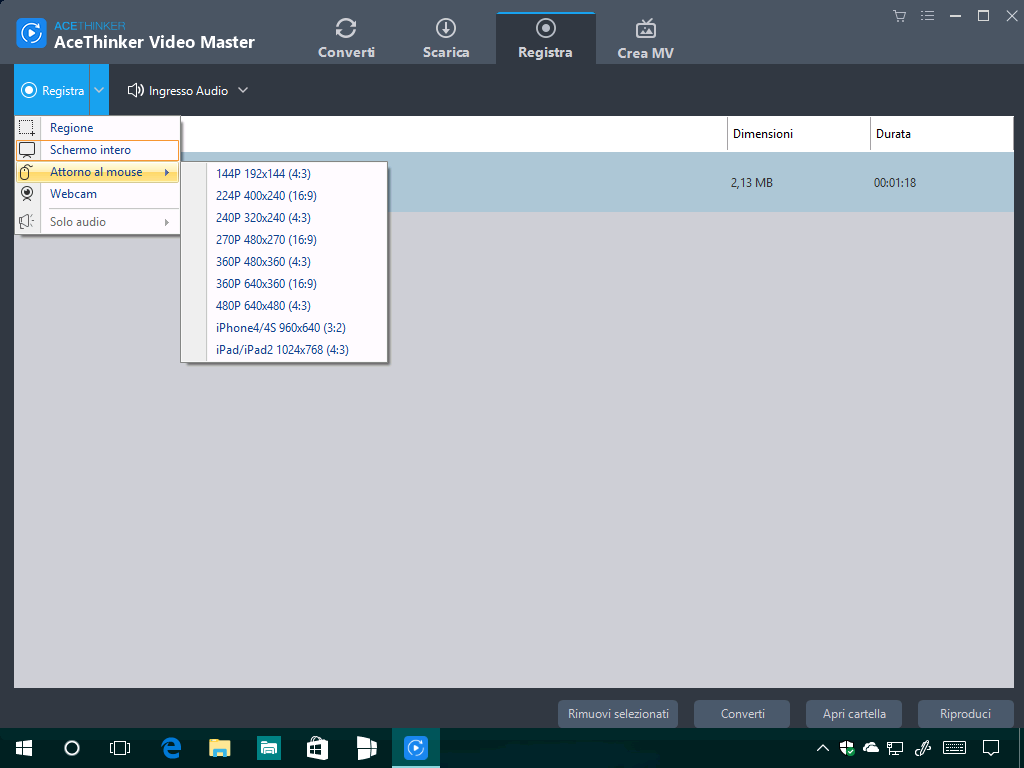The image size is (1024, 768).
Task: Open Windows Defender security tray icon
Action: (847, 748)
